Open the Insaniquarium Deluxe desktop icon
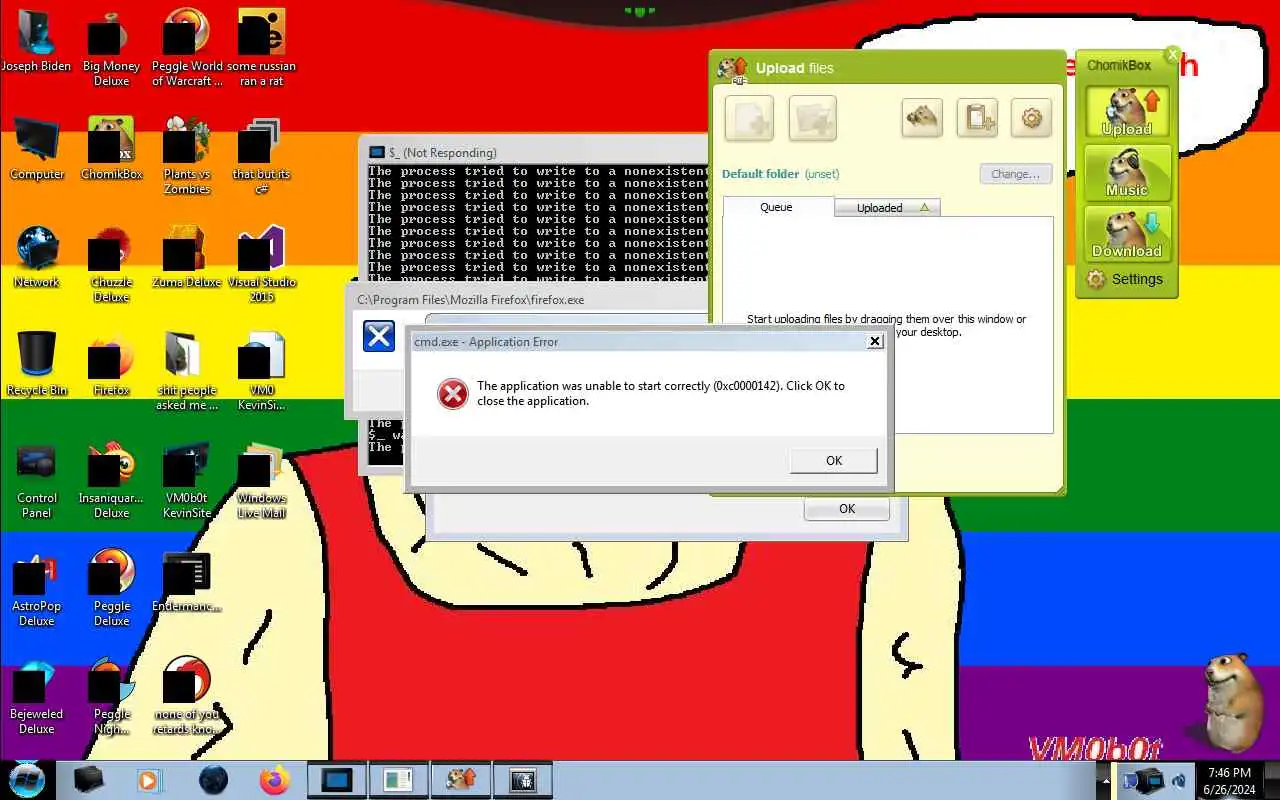This screenshot has width=1280, height=800. click(x=112, y=481)
